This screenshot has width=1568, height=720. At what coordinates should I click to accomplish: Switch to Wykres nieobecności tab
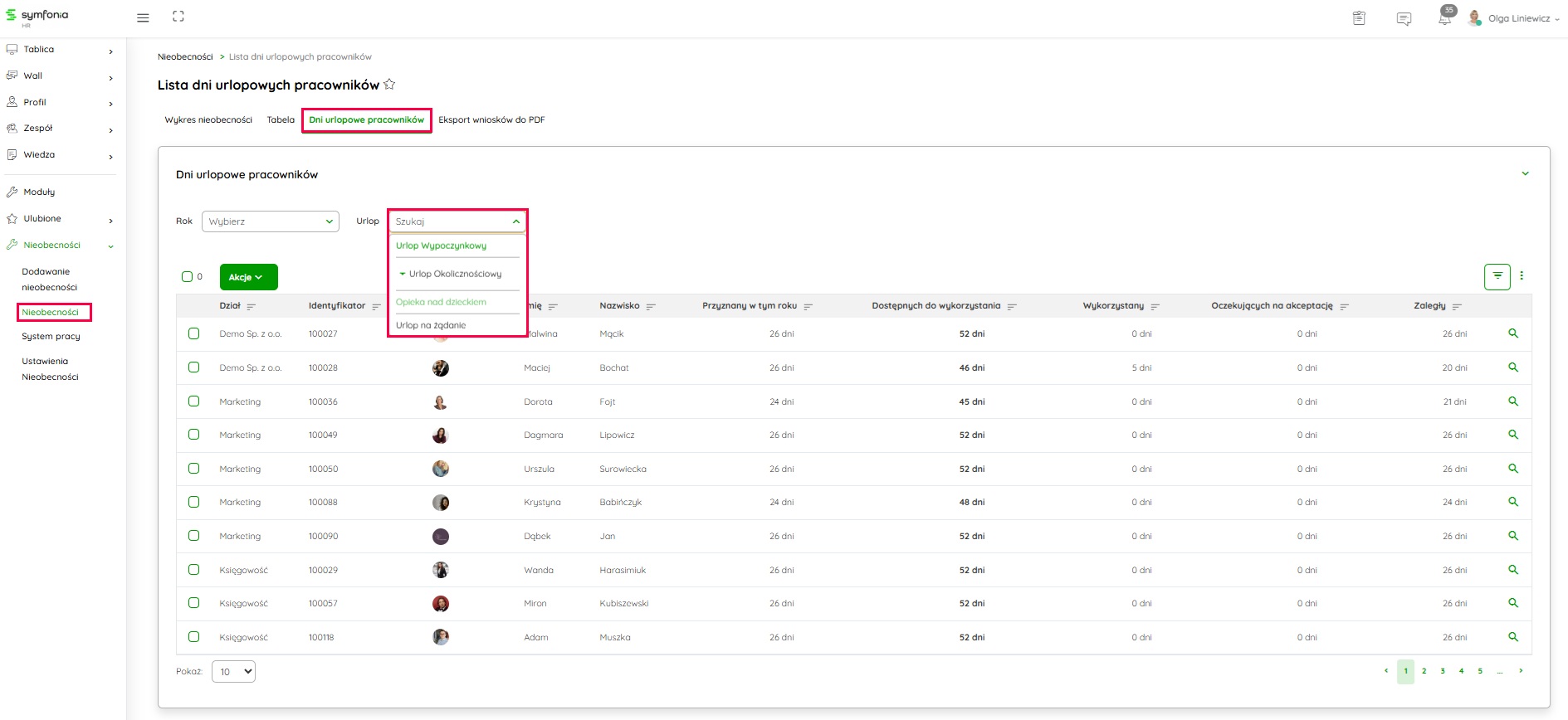pos(208,120)
